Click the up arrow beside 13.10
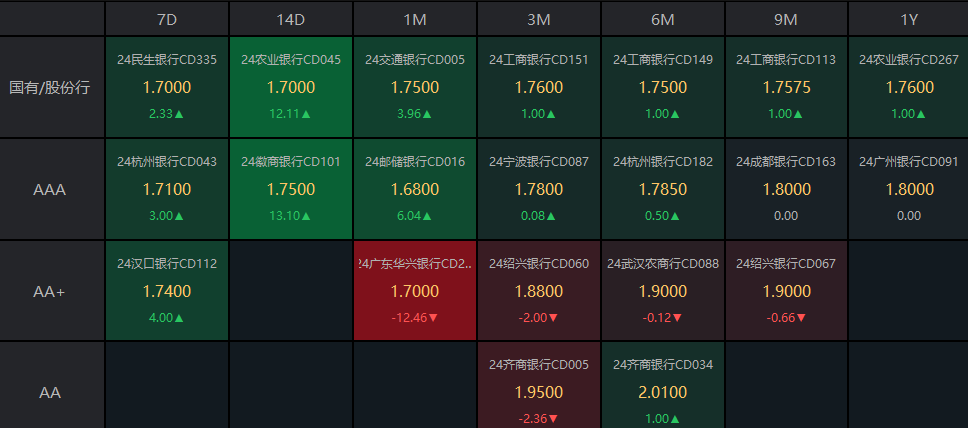This screenshot has width=968, height=428. 304,216
